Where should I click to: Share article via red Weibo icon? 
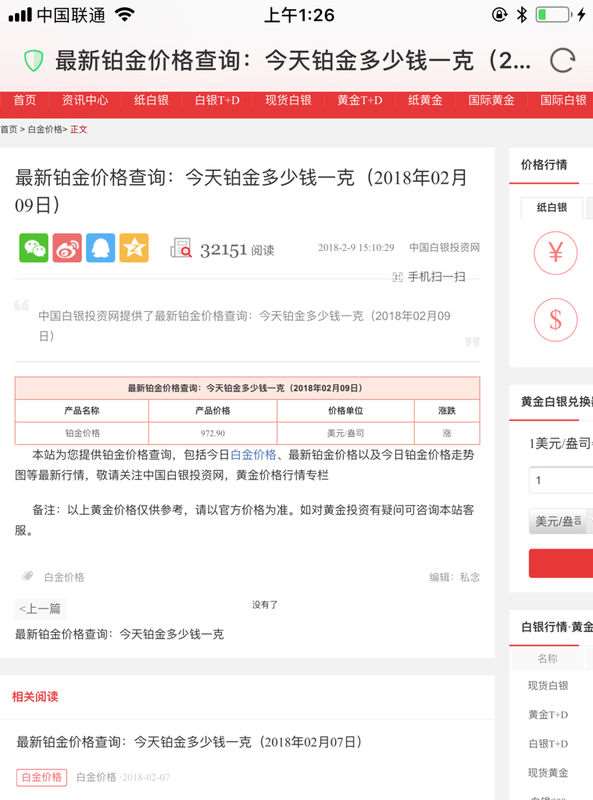[x=67, y=248]
